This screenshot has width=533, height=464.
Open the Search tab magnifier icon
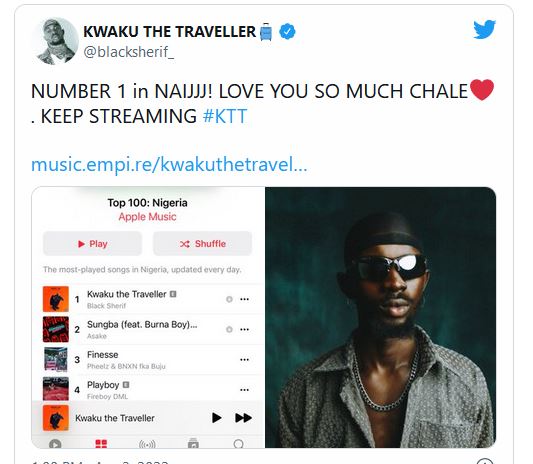tap(239, 444)
